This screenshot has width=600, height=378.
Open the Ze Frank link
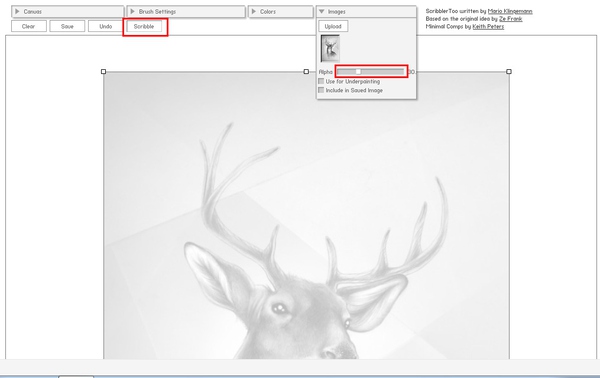pos(510,19)
